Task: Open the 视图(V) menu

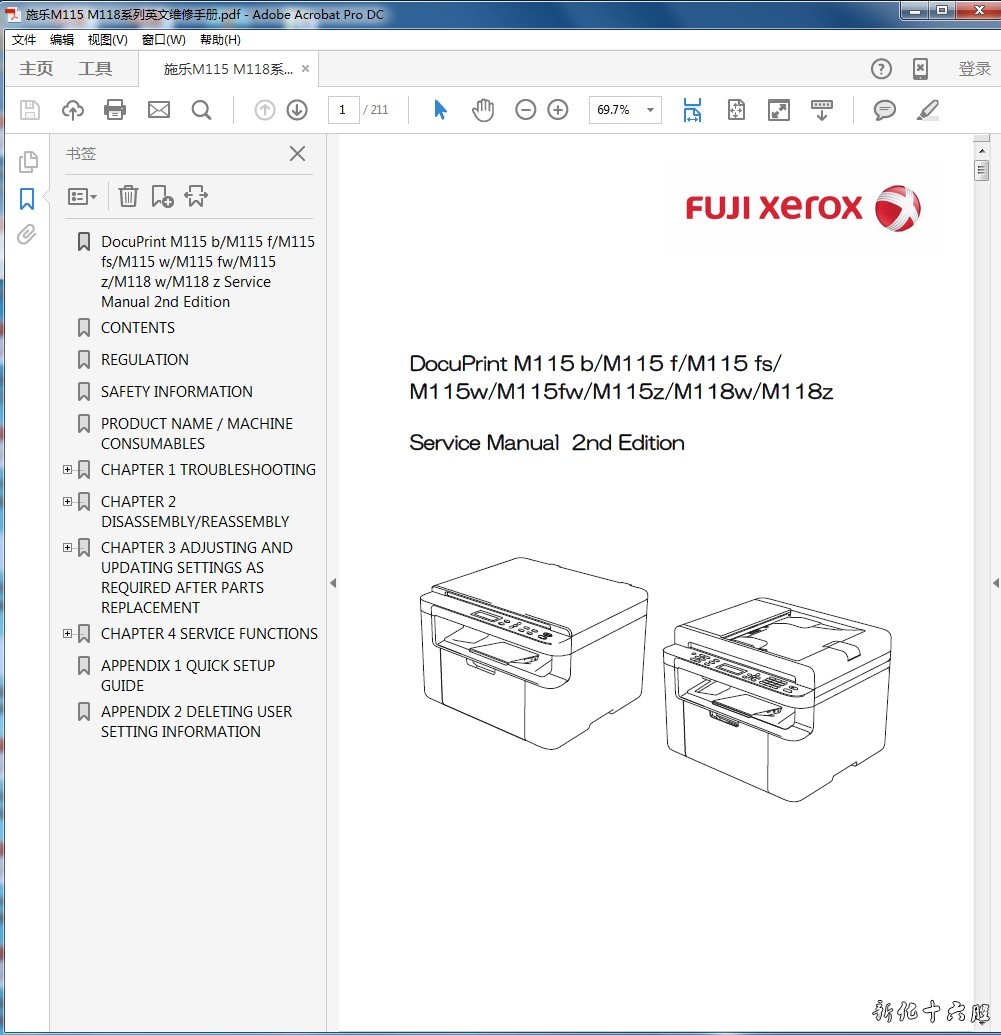Action: click(107, 40)
